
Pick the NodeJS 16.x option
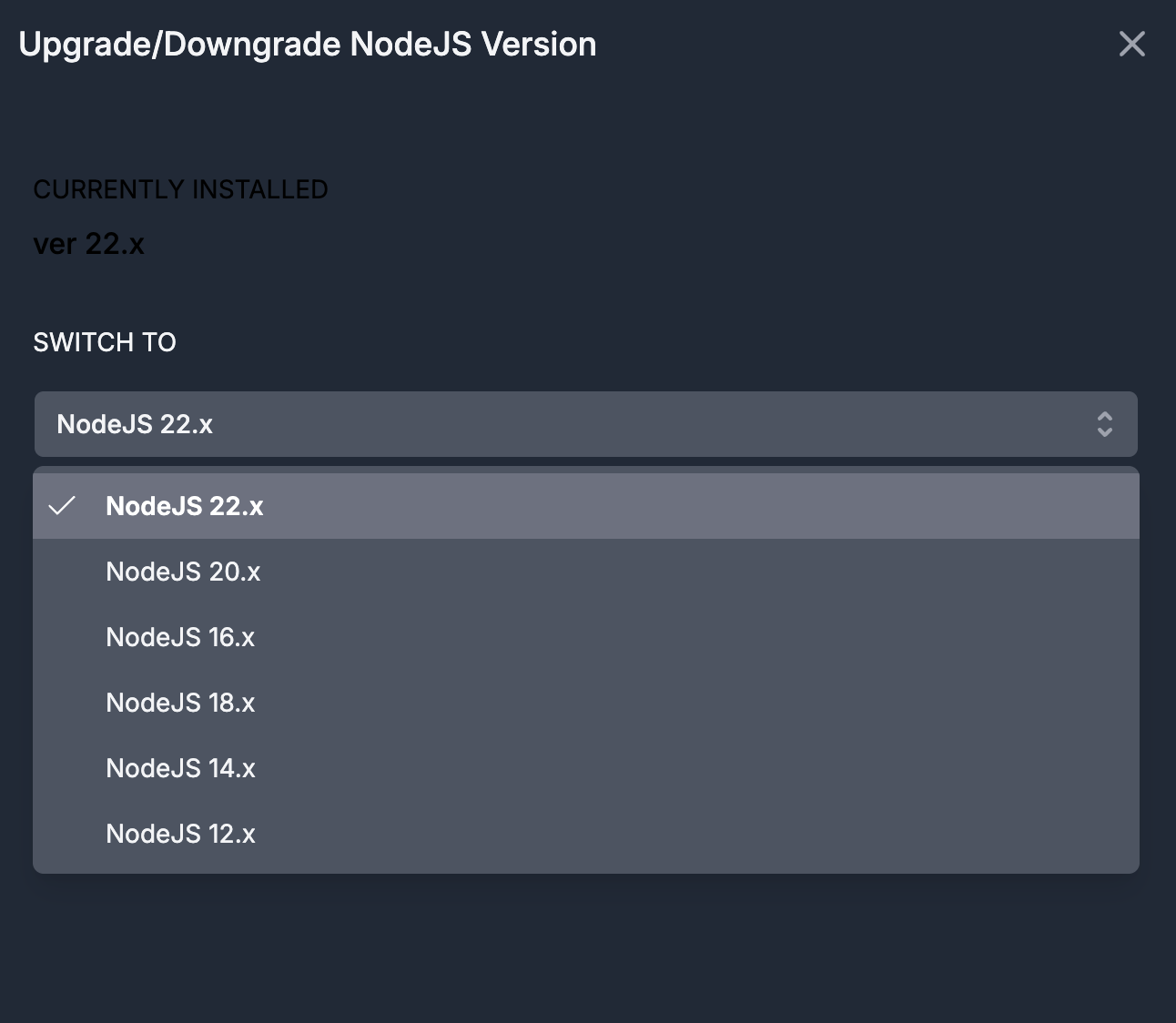pos(180,637)
